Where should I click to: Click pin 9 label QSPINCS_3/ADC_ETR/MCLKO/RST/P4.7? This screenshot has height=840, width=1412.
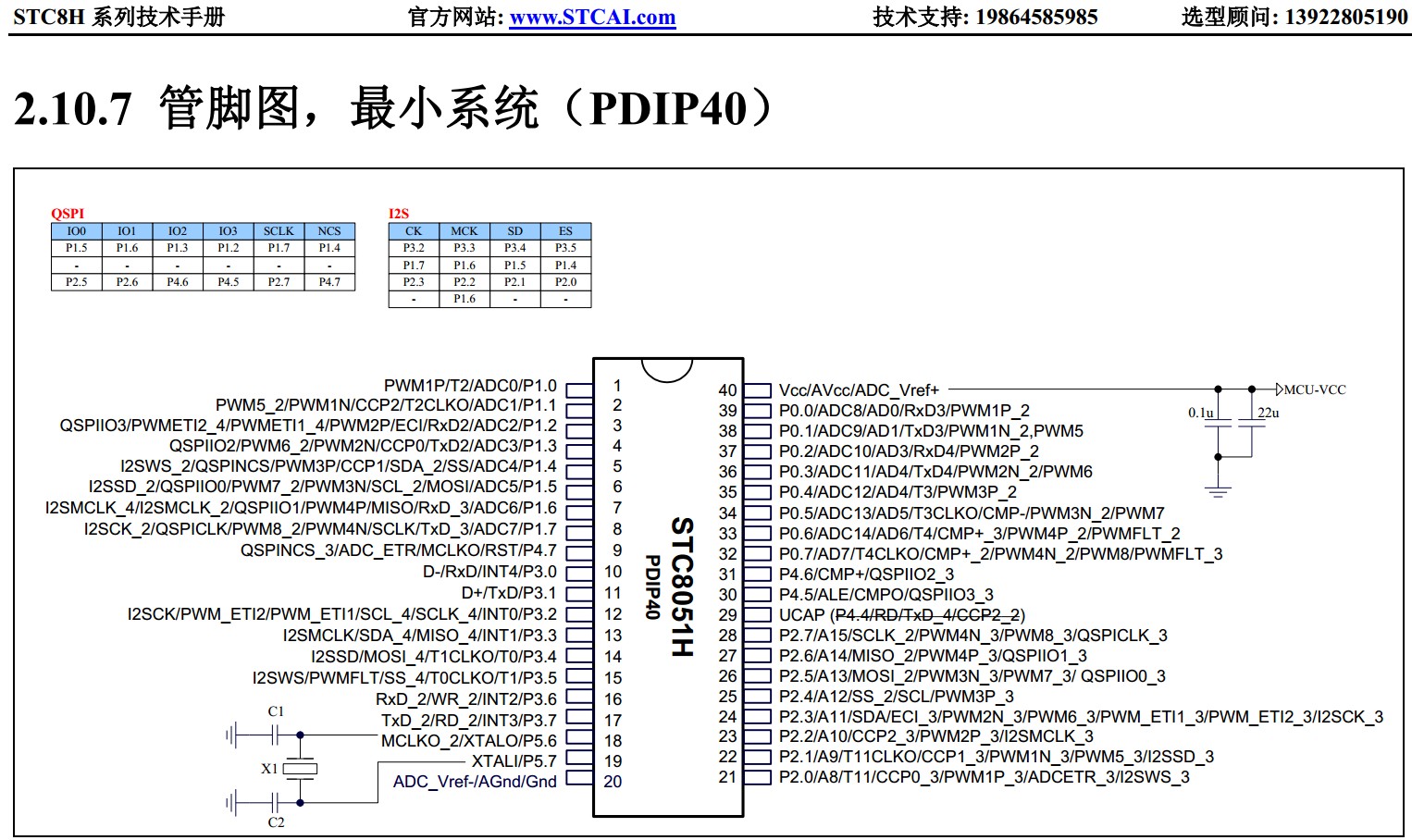398,550
